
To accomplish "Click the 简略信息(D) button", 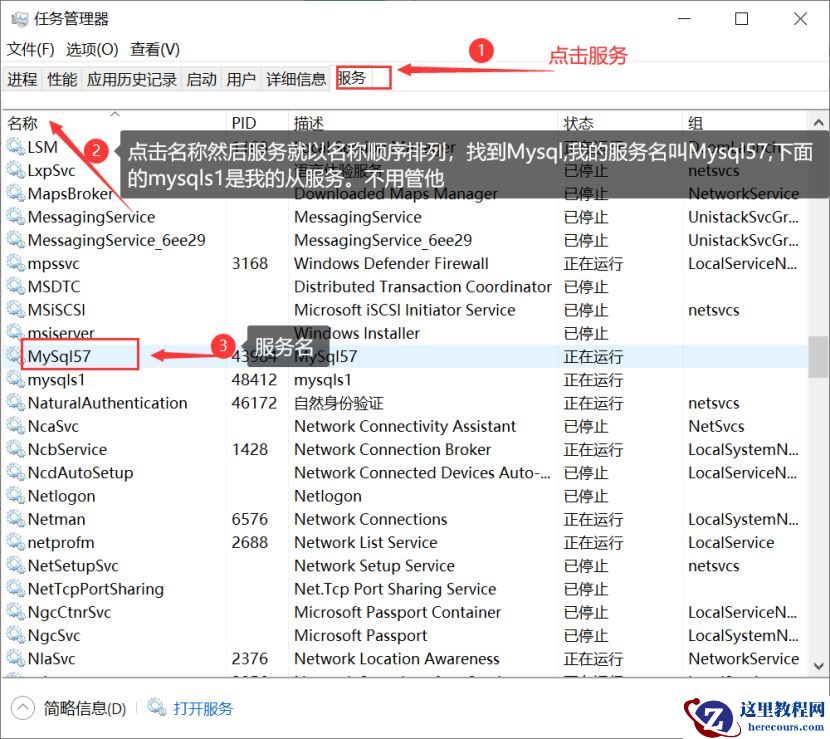I will (x=85, y=708).
